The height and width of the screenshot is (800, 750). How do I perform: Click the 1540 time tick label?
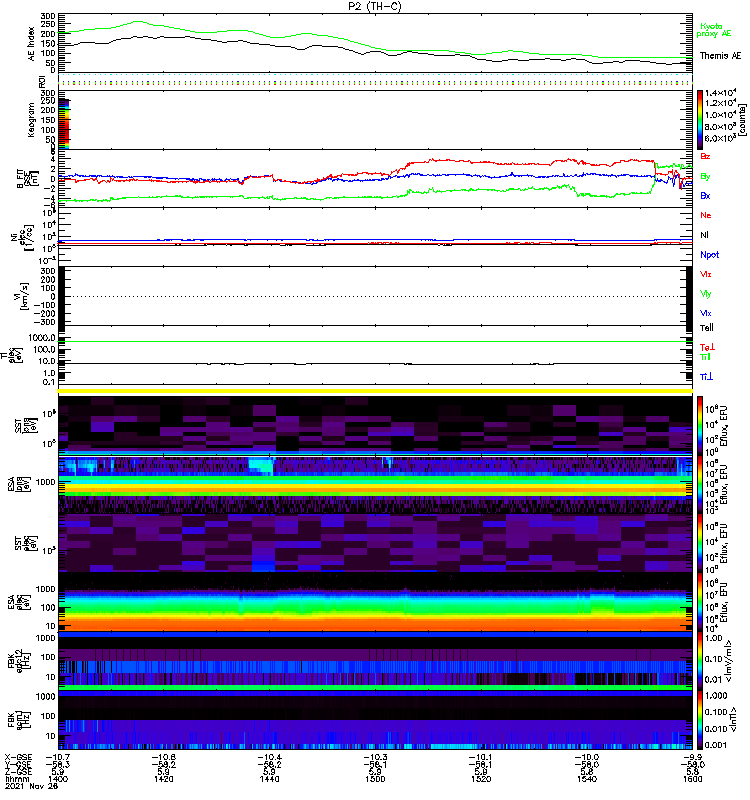587,779
